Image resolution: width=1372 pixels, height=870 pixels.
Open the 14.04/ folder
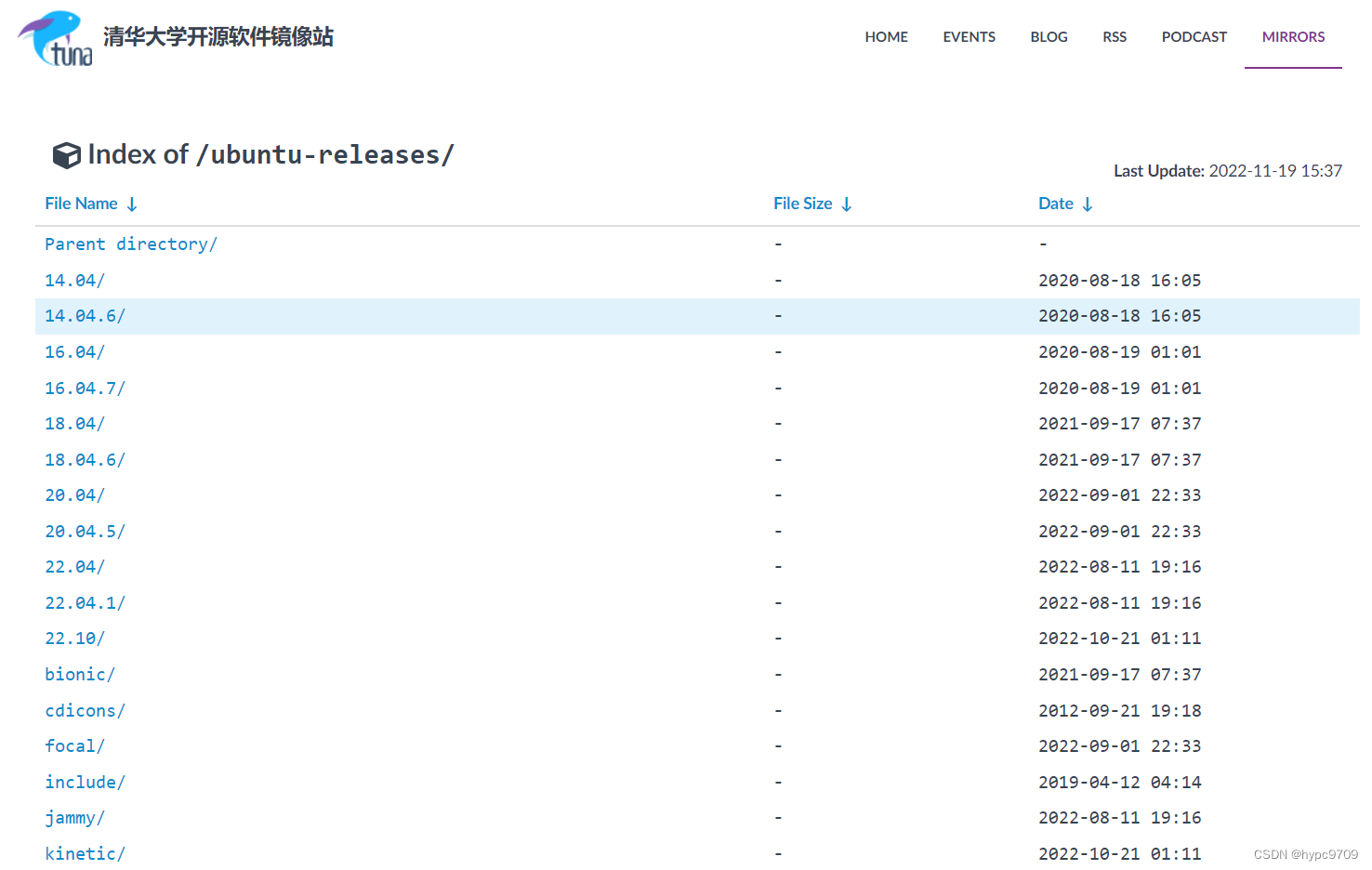point(74,280)
